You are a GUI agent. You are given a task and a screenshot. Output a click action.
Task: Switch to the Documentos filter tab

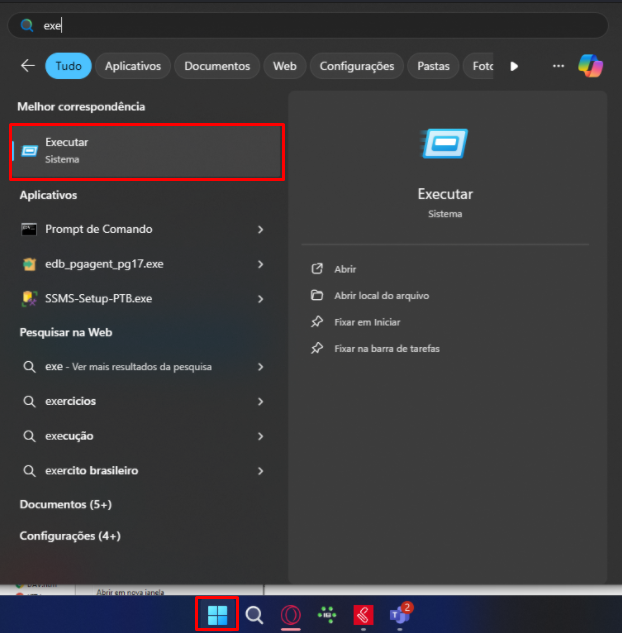tap(217, 66)
